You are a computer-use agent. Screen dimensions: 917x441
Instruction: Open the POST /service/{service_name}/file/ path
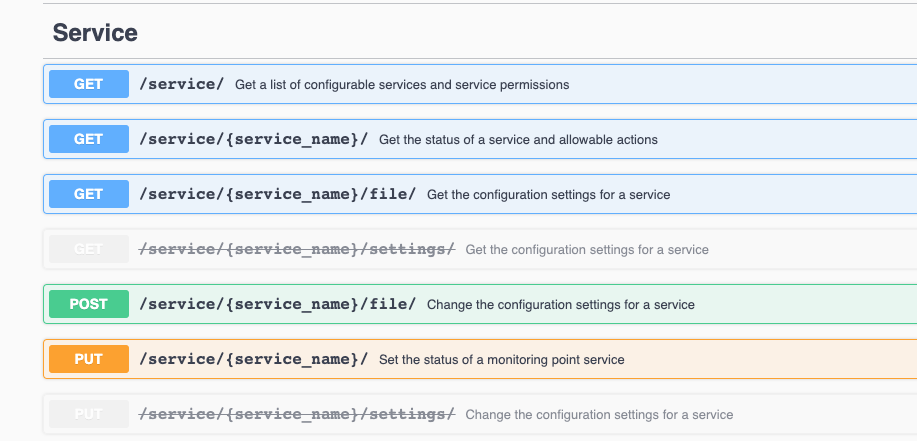pyautogui.click(x=278, y=304)
